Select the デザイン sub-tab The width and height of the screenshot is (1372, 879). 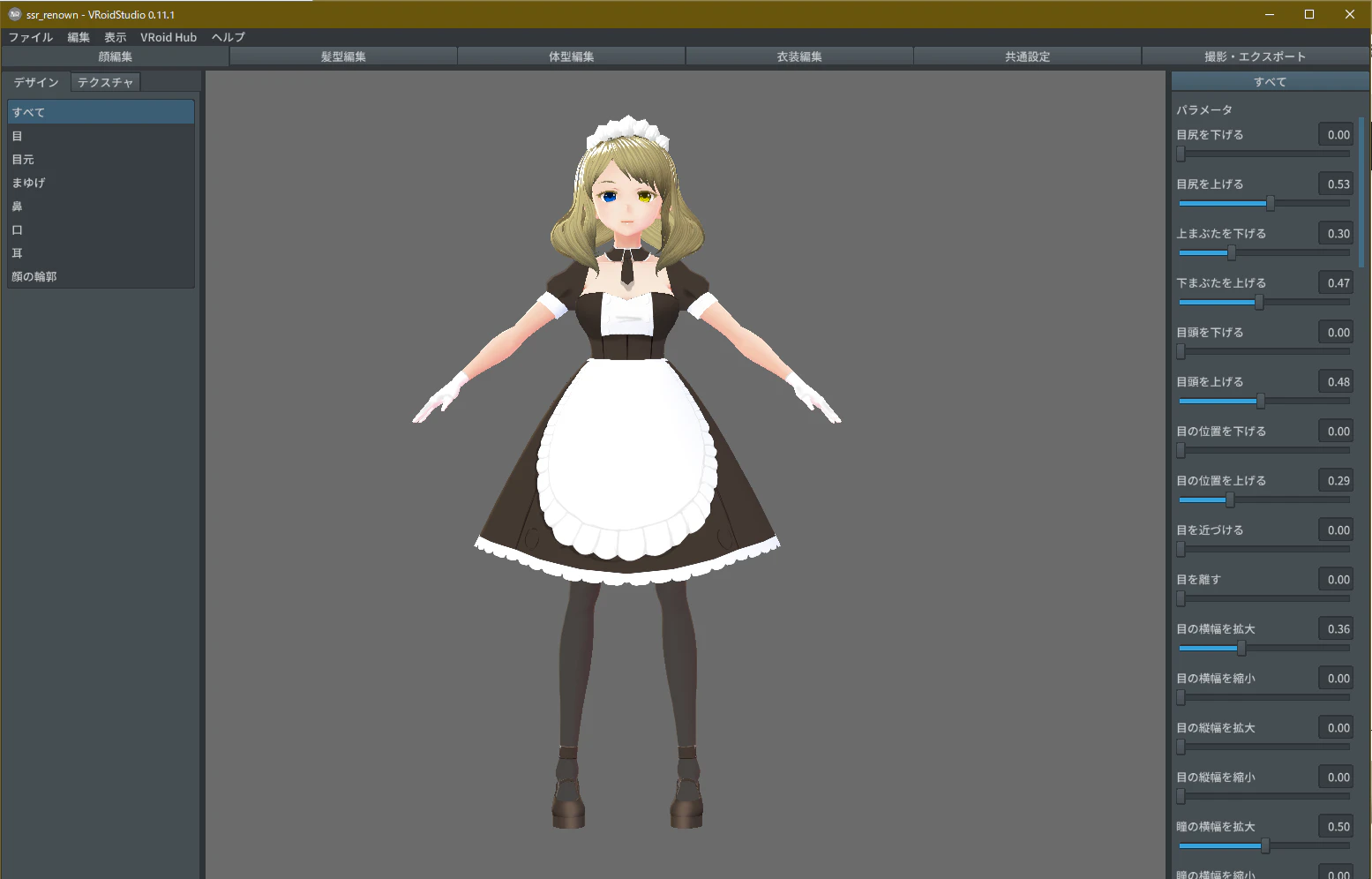(36, 82)
